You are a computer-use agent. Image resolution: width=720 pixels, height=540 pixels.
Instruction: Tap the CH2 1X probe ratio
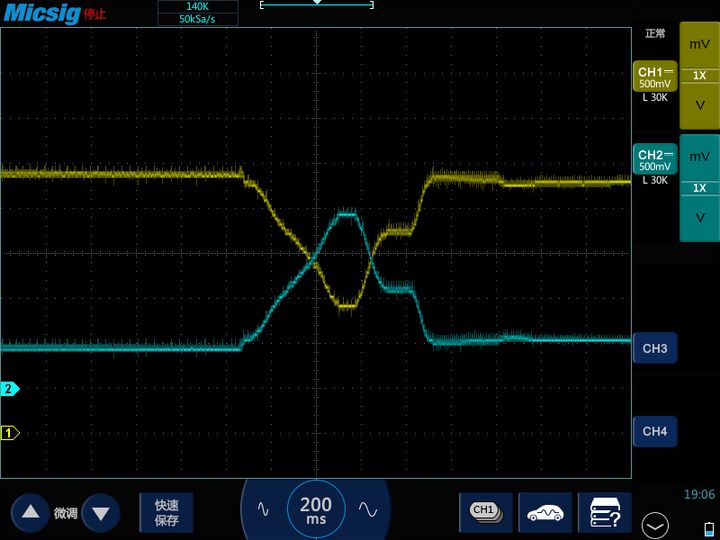[699, 188]
